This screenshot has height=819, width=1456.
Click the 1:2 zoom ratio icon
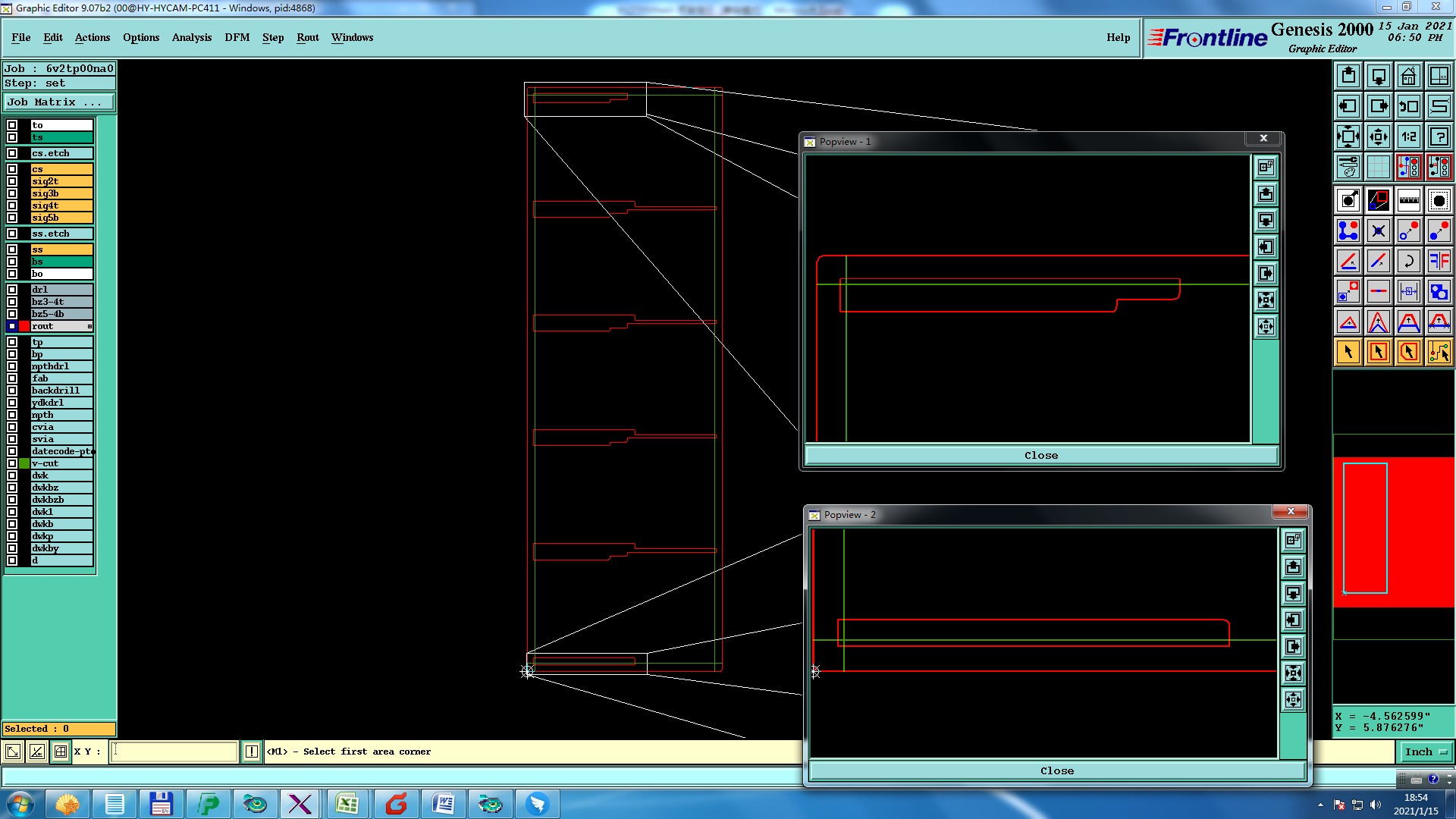pyautogui.click(x=1408, y=136)
